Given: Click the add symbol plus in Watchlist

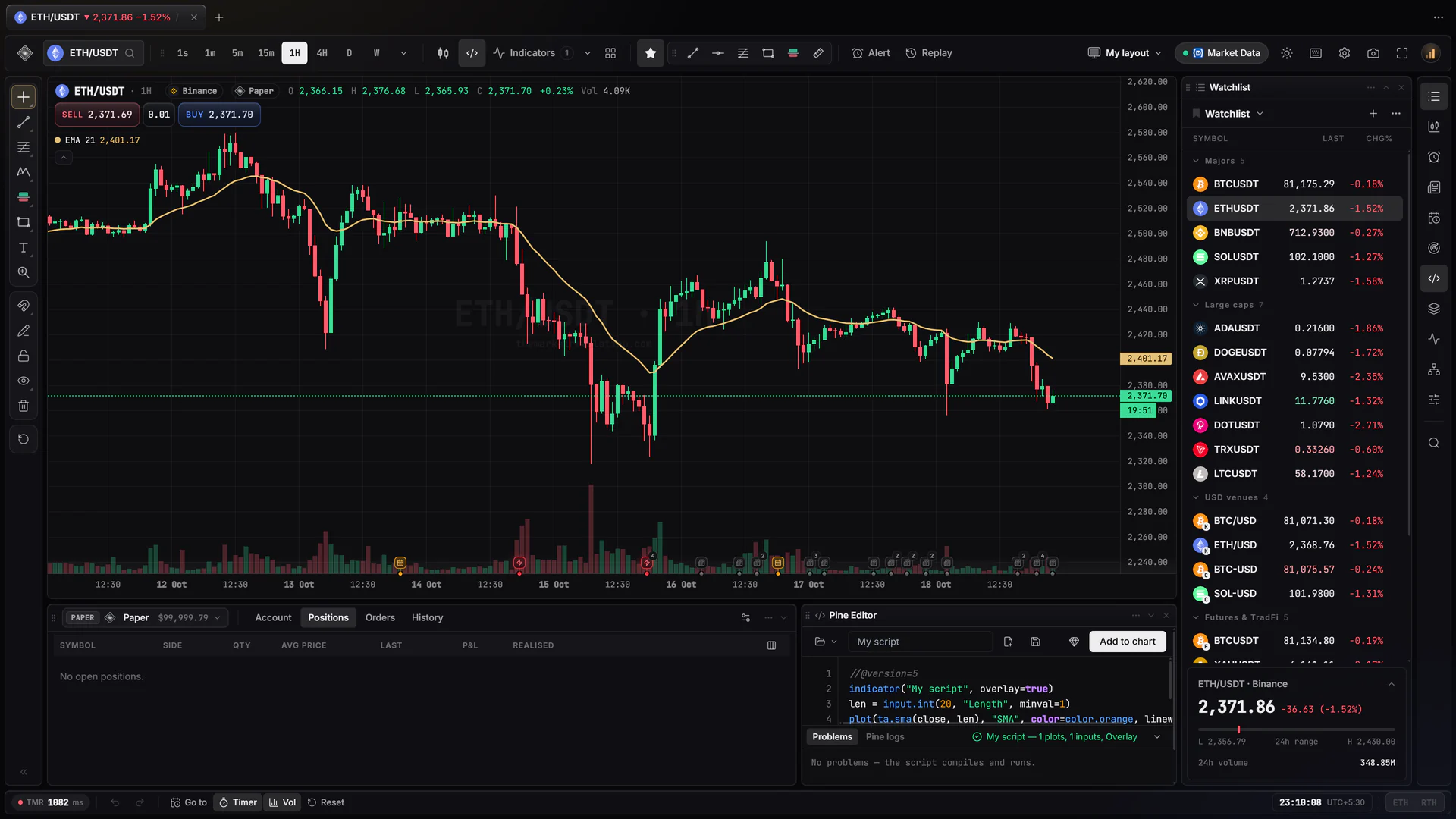Looking at the screenshot, I should tap(1373, 114).
